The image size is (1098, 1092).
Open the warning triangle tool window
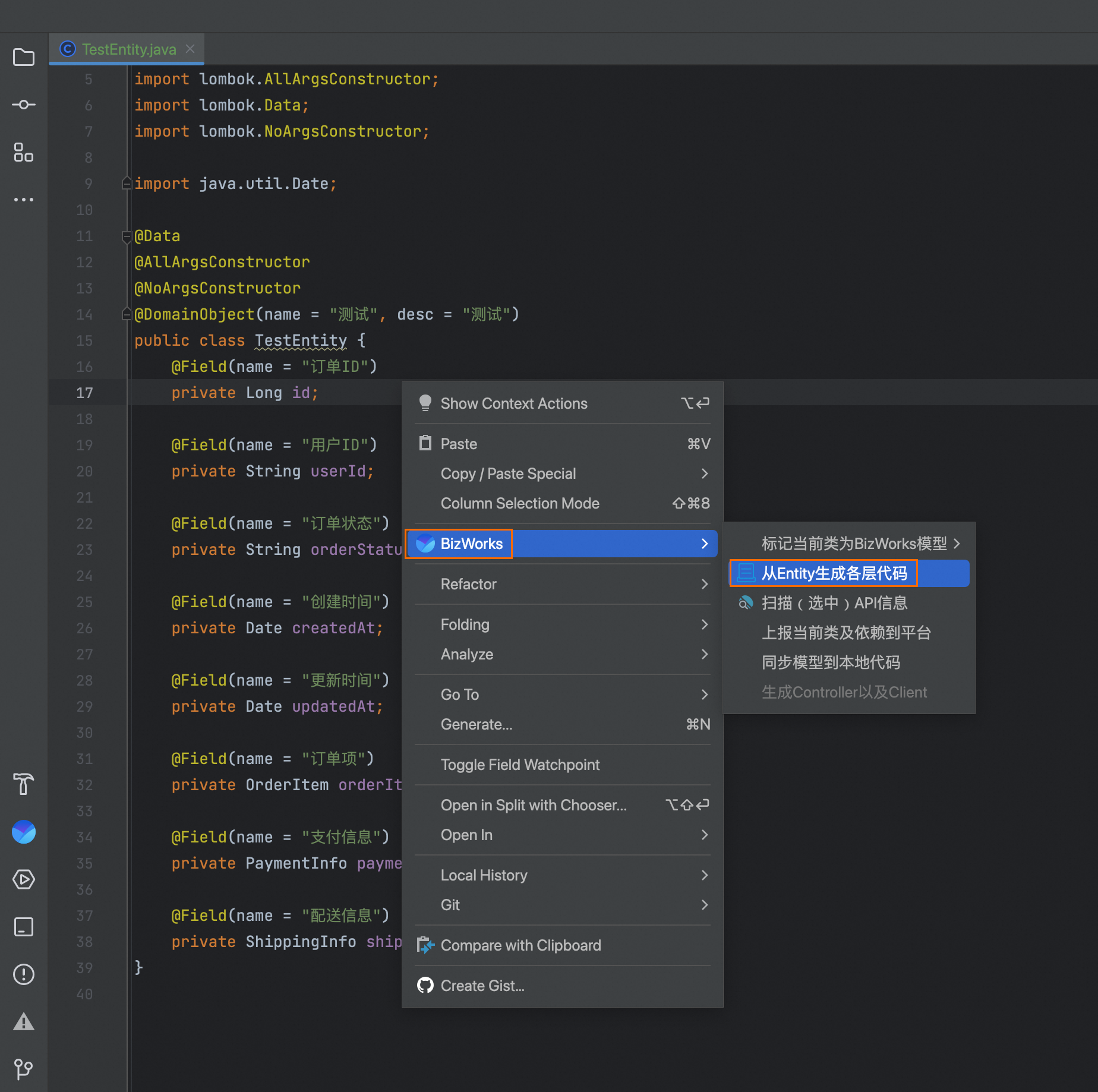click(24, 1021)
